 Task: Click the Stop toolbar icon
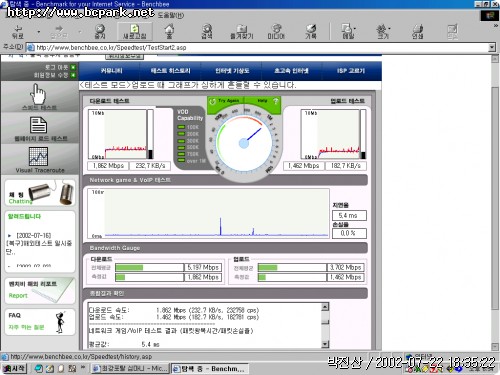click(100, 29)
